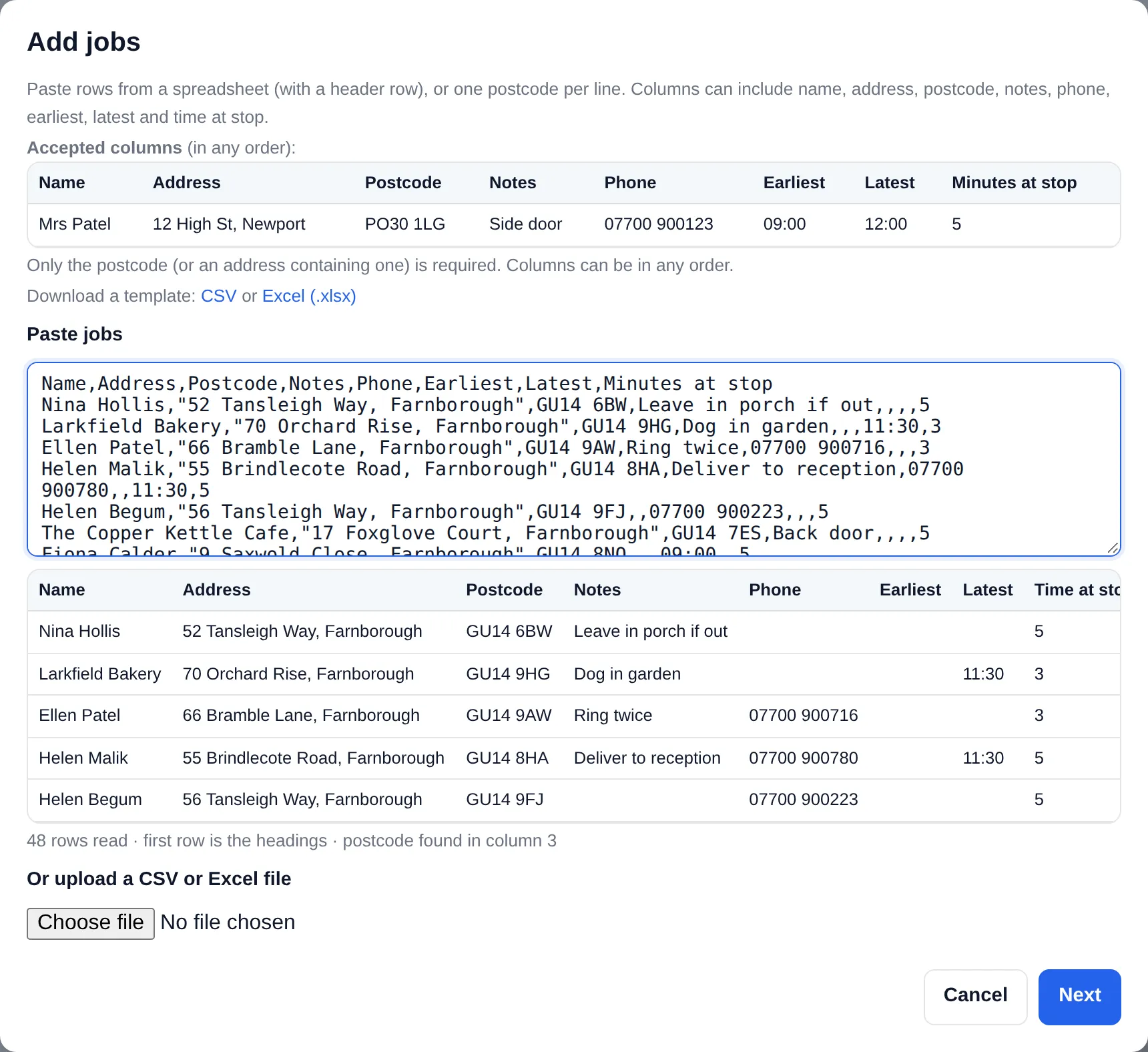Click the preview table Phone column header

[775, 590]
